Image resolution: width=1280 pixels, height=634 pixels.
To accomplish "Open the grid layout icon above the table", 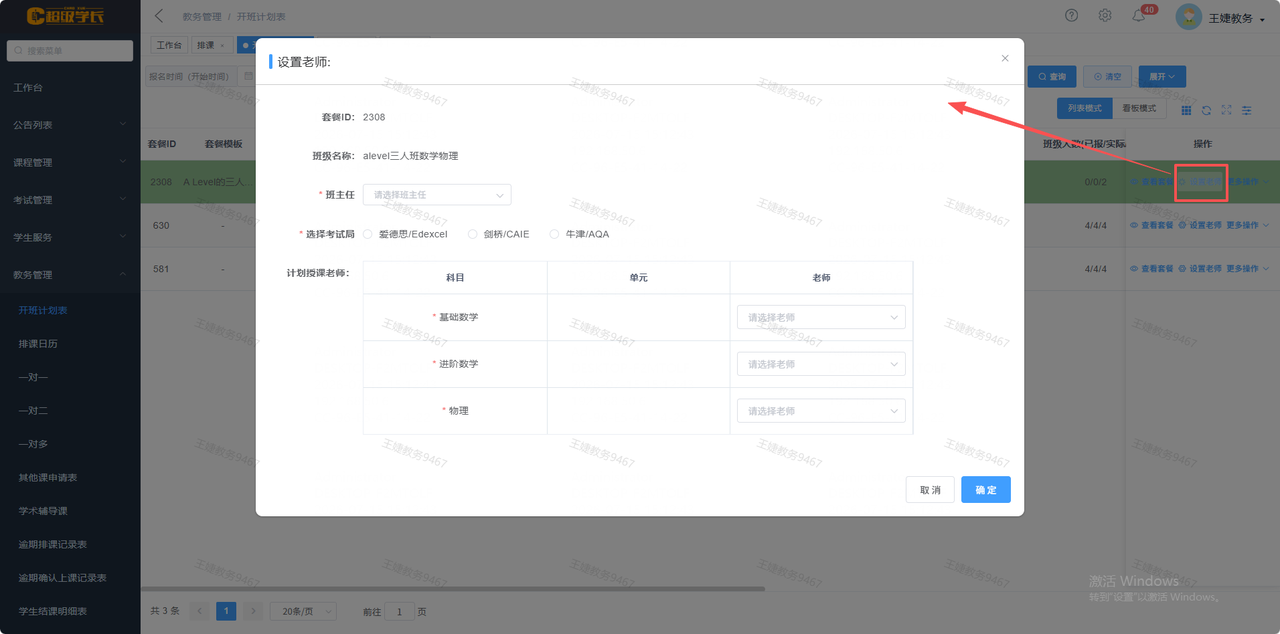I will point(1187,110).
